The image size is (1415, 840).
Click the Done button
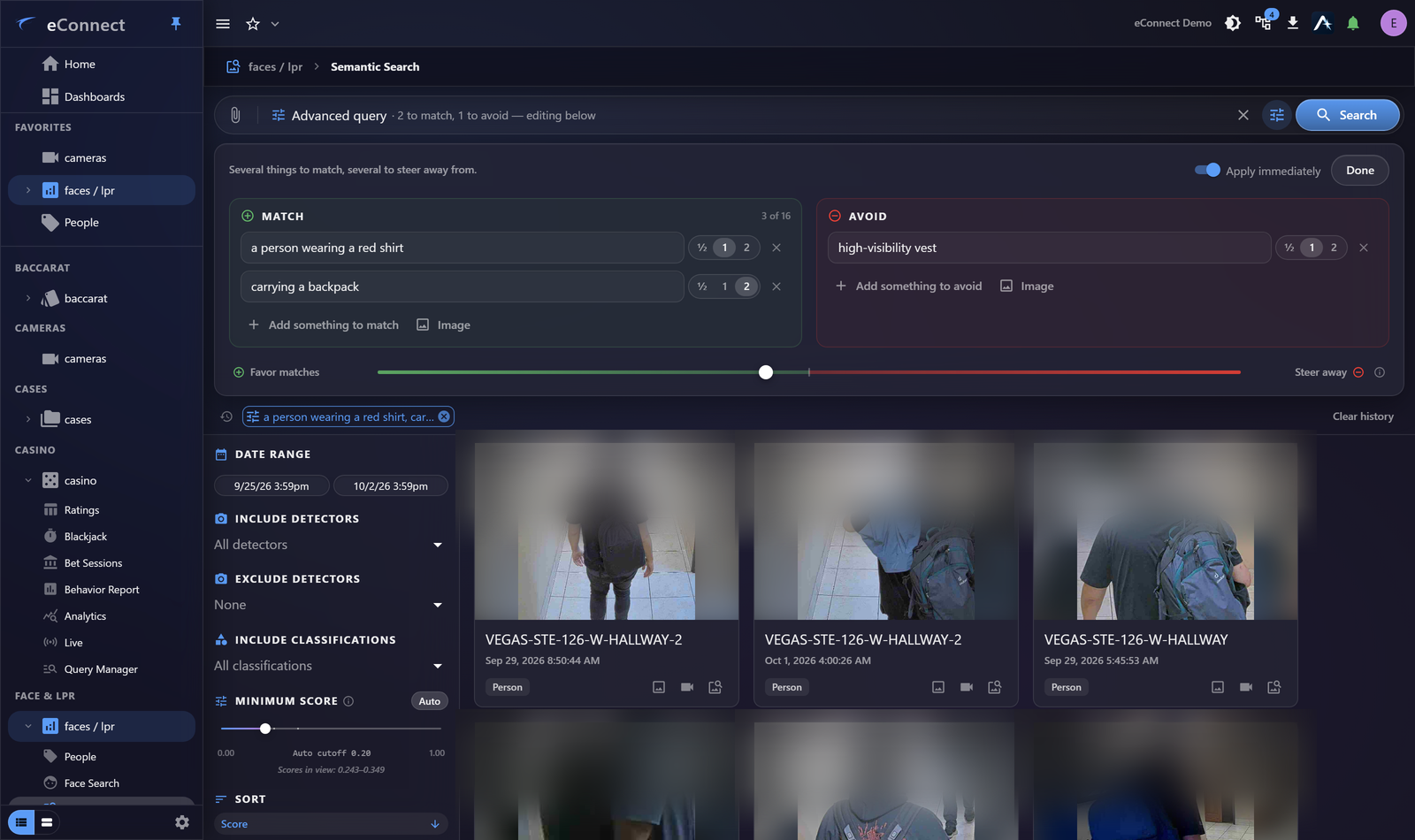point(1360,171)
